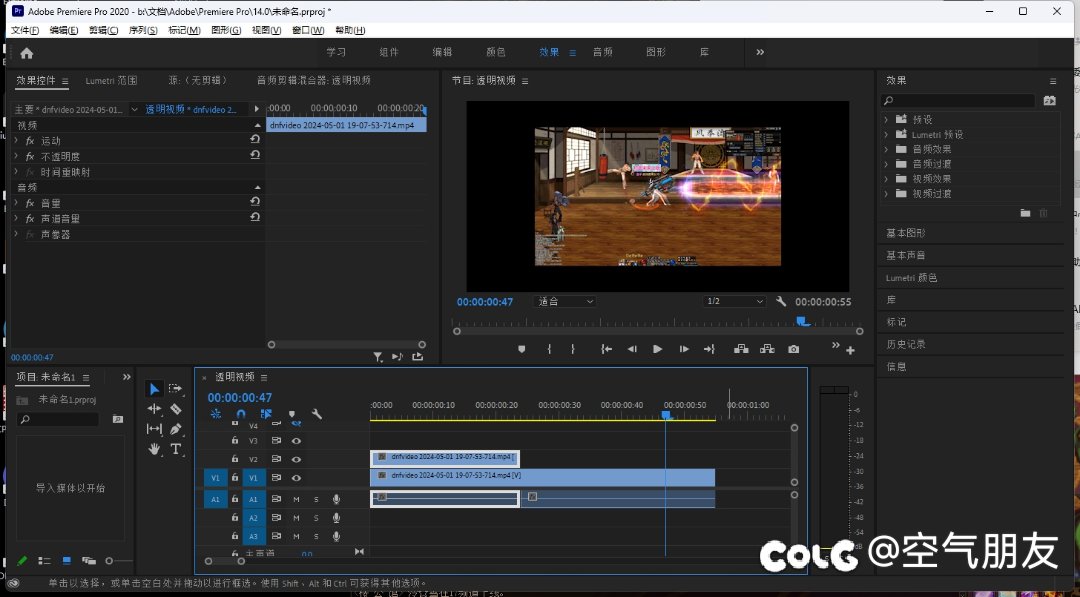The height and width of the screenshot is (597, 1080).
Task: Toggle visibility of track V2
Action: coord(296,459)
